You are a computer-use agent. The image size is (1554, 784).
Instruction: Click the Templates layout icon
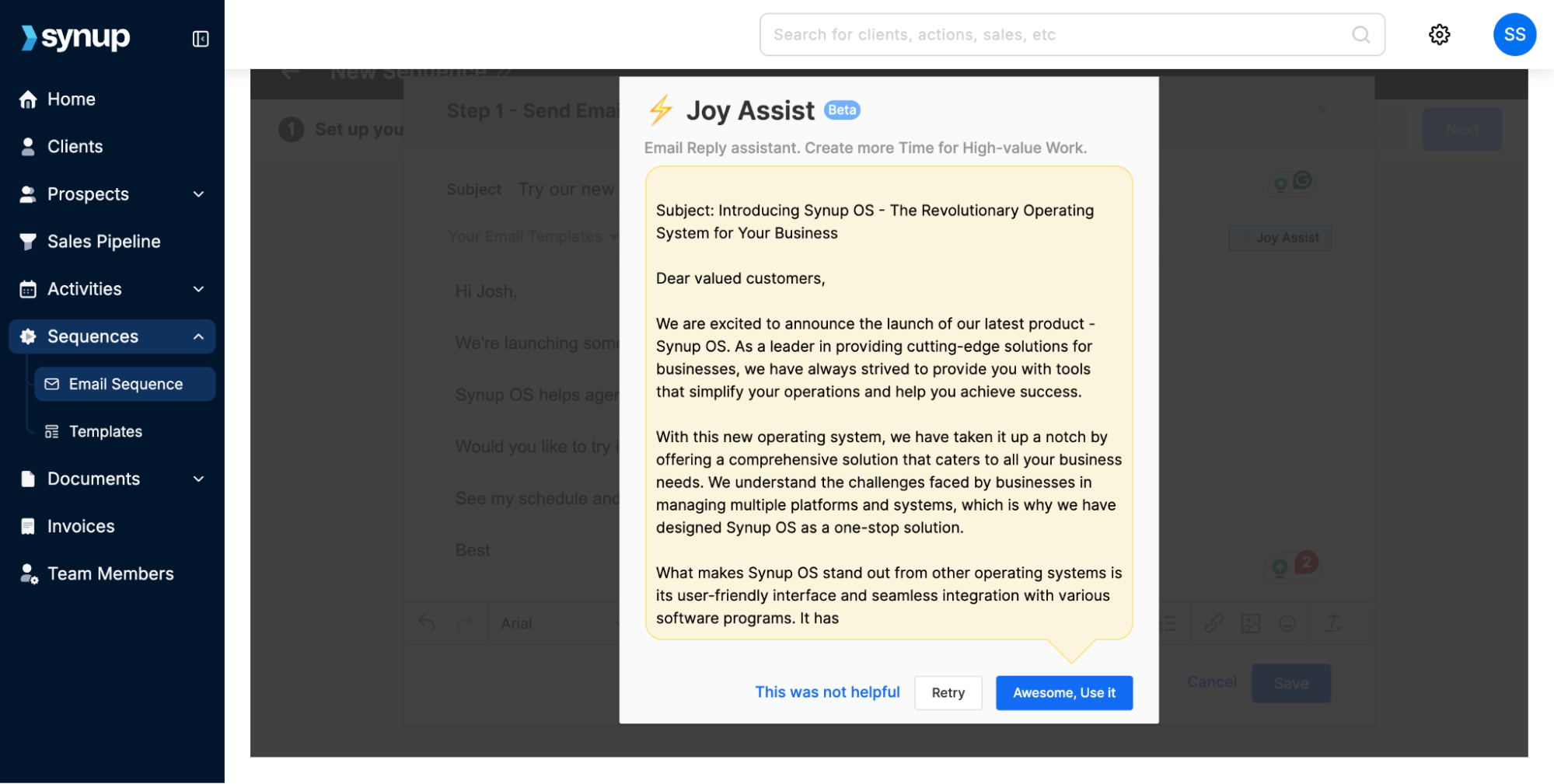pyautogui.click(x=52, y=431)
